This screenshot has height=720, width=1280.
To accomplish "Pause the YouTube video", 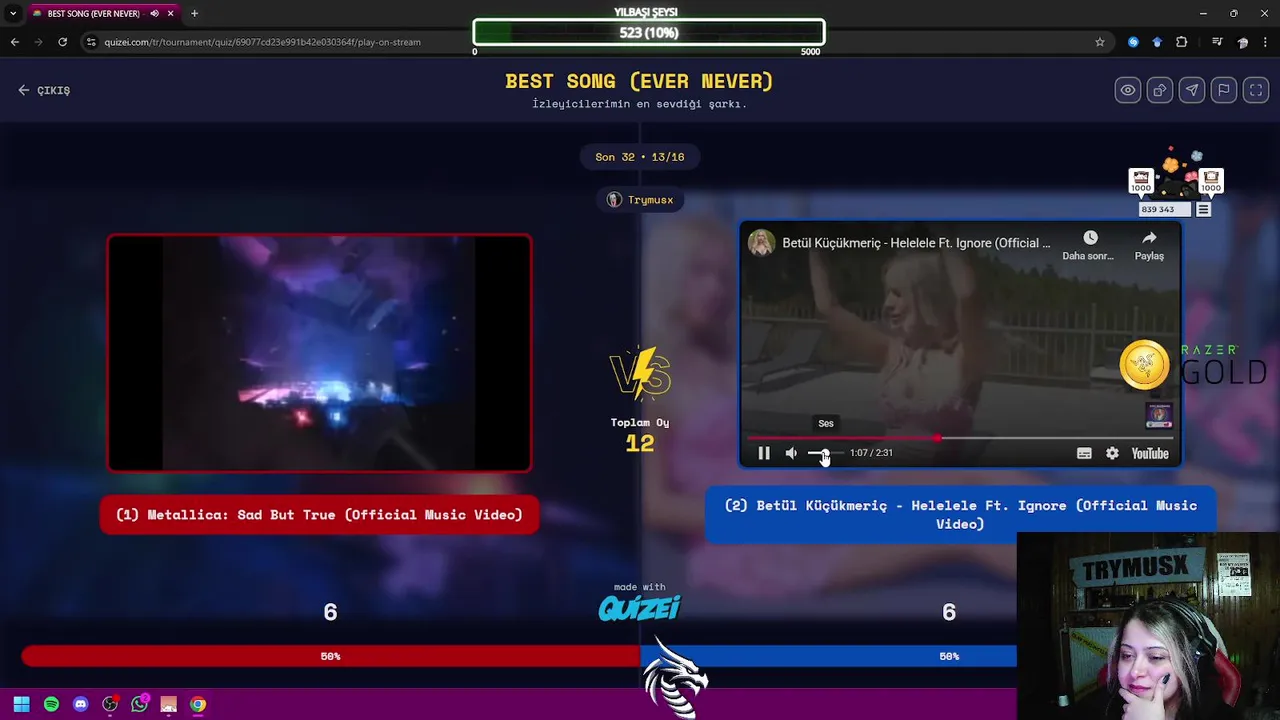I will [764, 453].
